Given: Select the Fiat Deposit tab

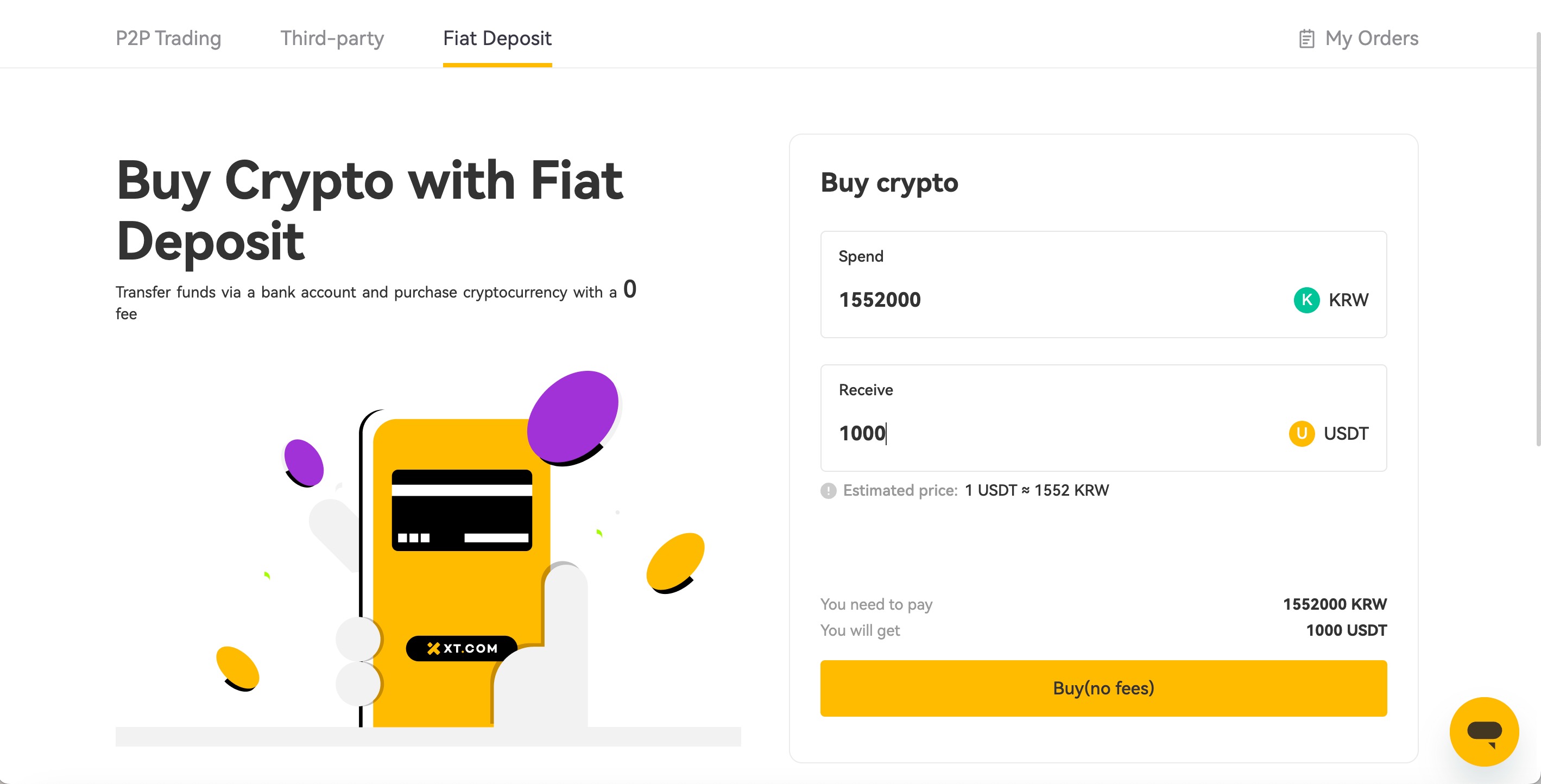Looking at the screenshot, I should 497,38.
